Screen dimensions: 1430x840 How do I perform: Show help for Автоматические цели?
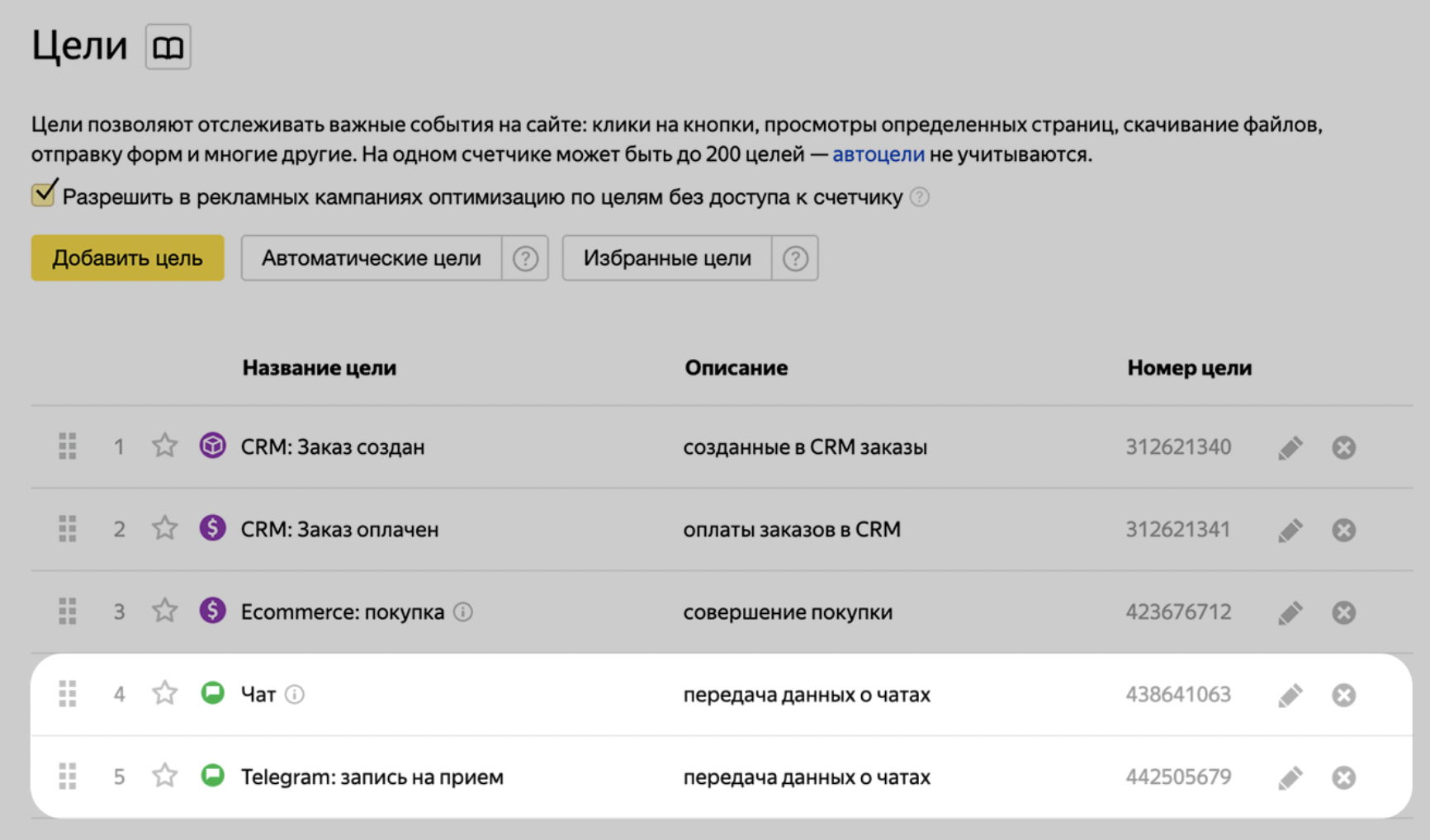pos(525,258)
